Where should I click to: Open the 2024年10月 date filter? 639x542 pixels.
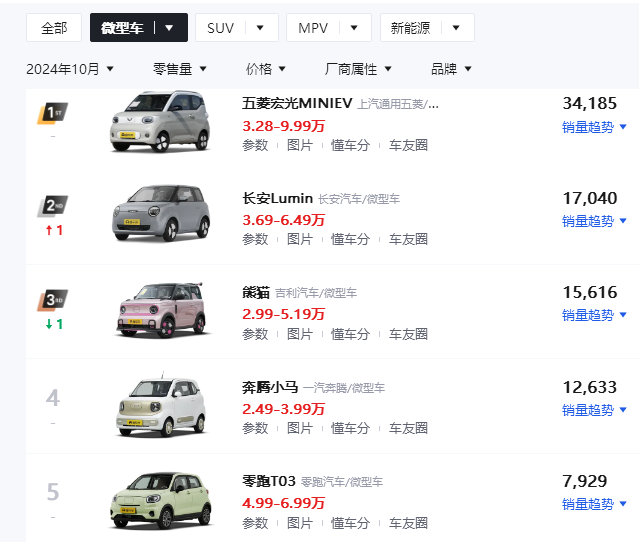tap(70, 69)
